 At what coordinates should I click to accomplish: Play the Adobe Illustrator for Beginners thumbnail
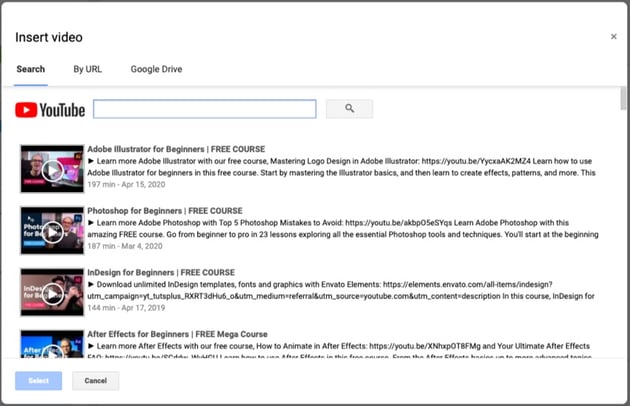(x=52, y=170)
